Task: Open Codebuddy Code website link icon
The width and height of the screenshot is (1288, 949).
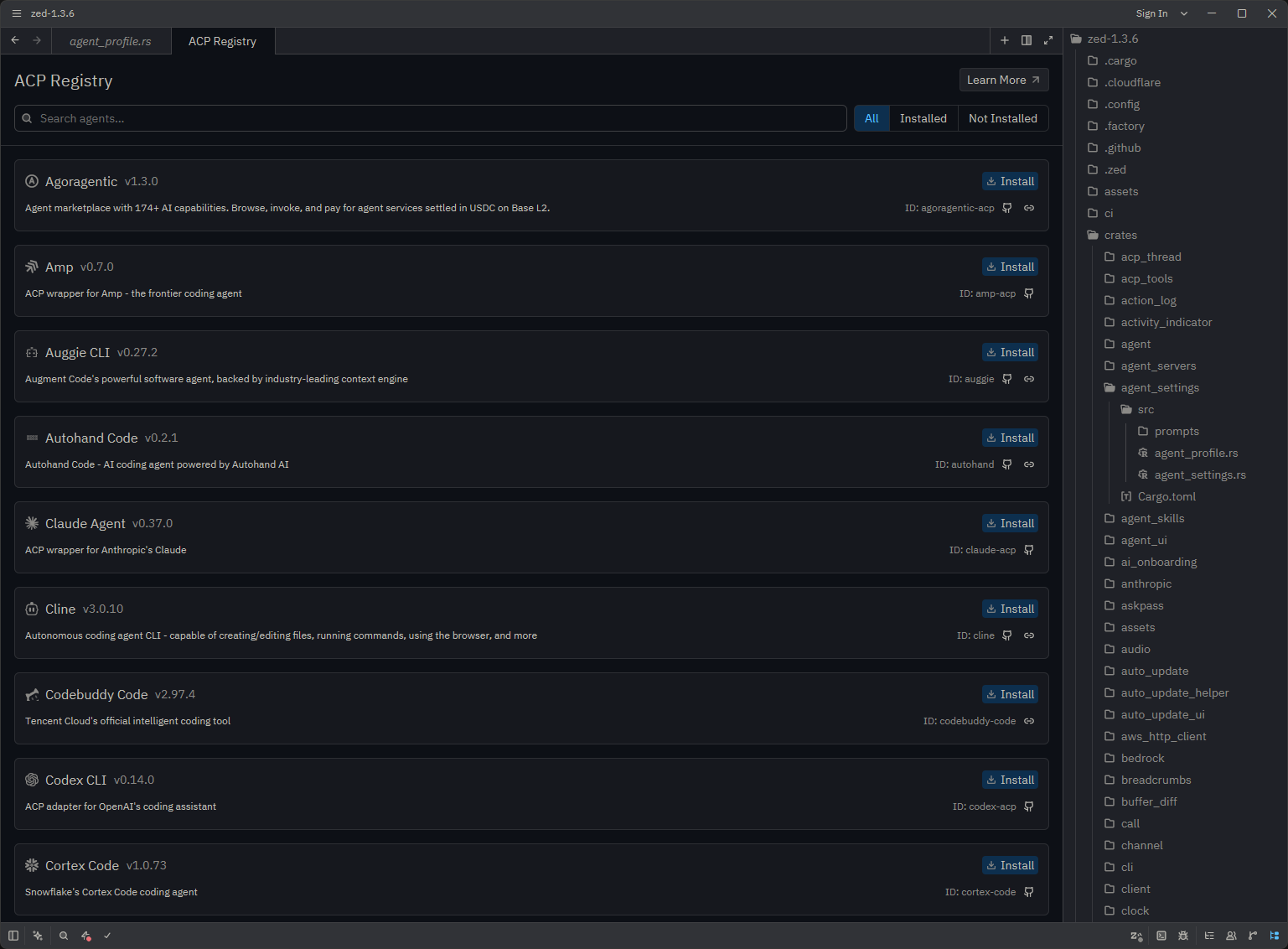Action: 1029,721
